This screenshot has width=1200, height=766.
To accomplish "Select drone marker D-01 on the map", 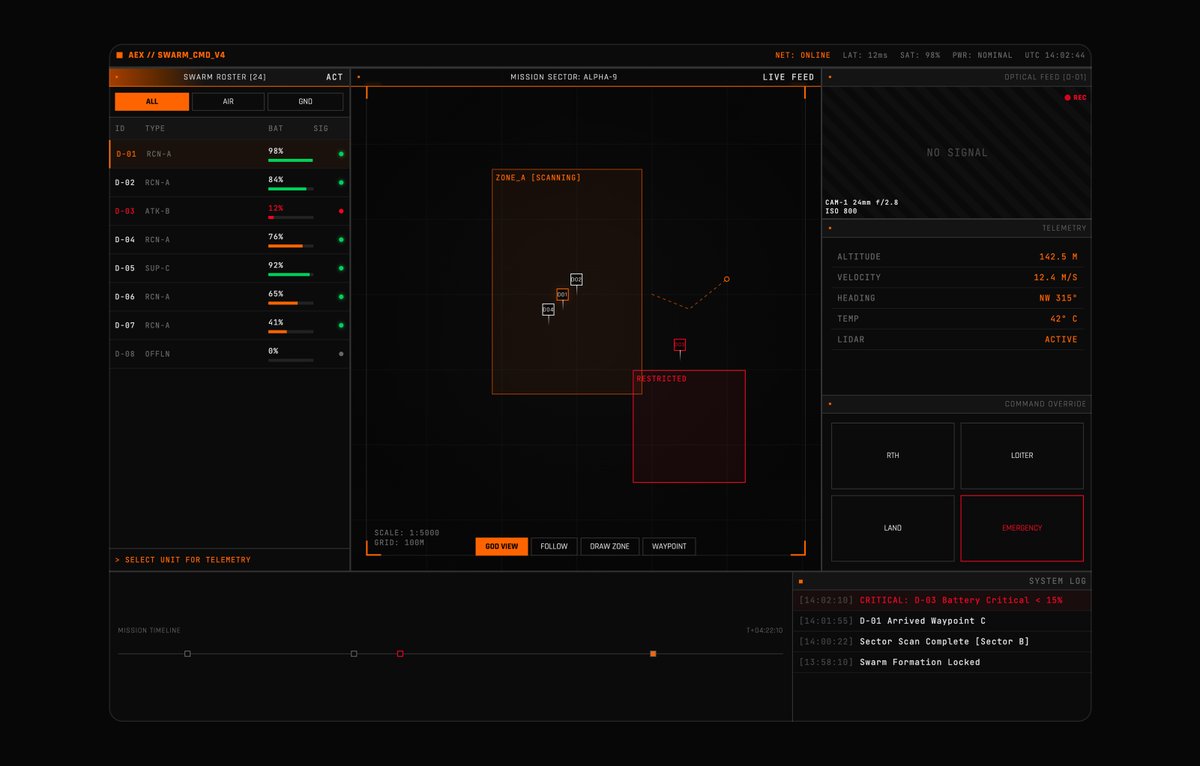I will tap(563, 294).
